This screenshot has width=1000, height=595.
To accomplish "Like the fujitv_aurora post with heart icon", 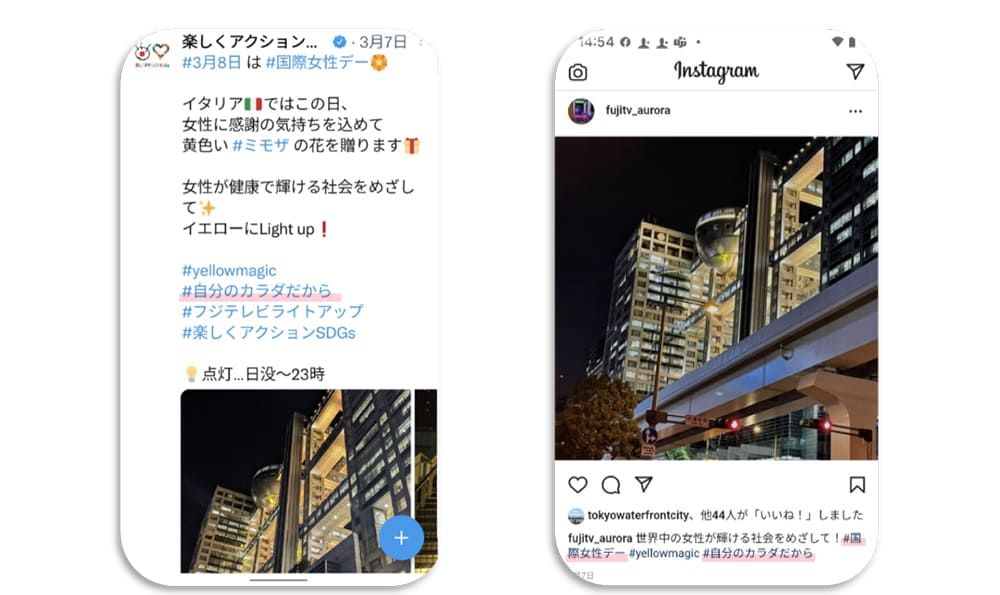I will [578, 485].
